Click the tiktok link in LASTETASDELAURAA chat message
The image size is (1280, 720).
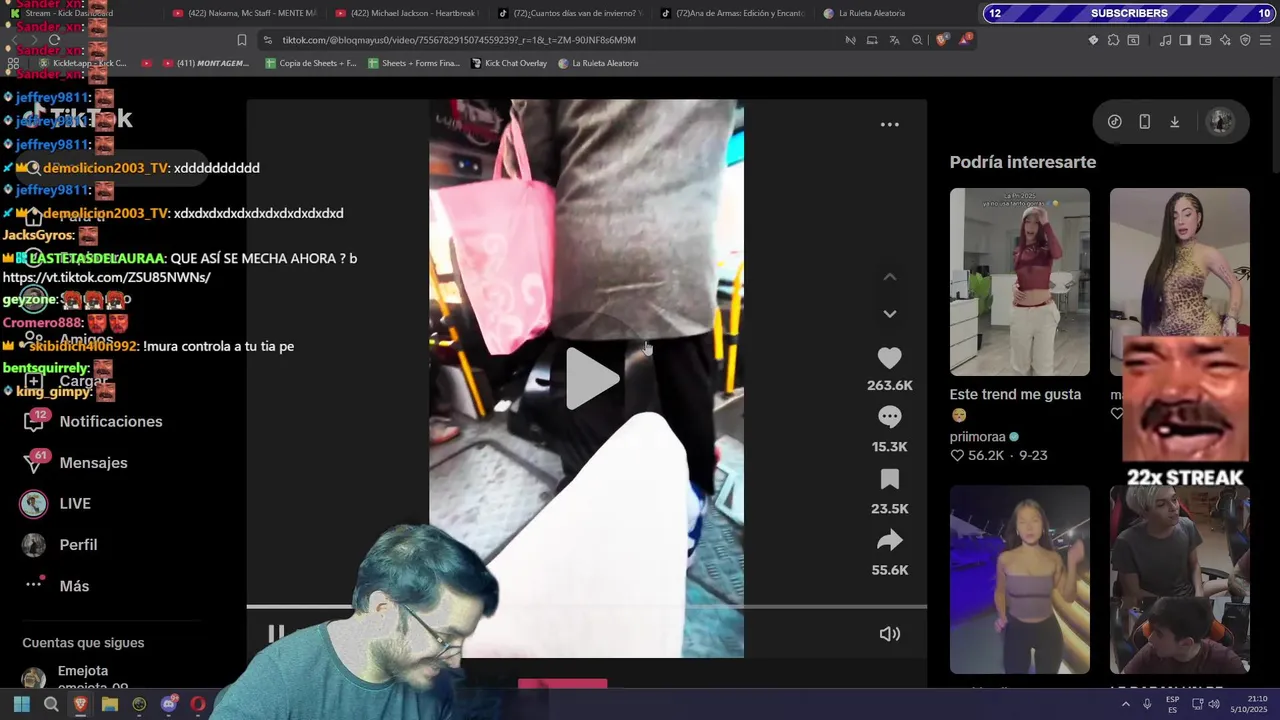pyautogui.click(x=107, y=277)
